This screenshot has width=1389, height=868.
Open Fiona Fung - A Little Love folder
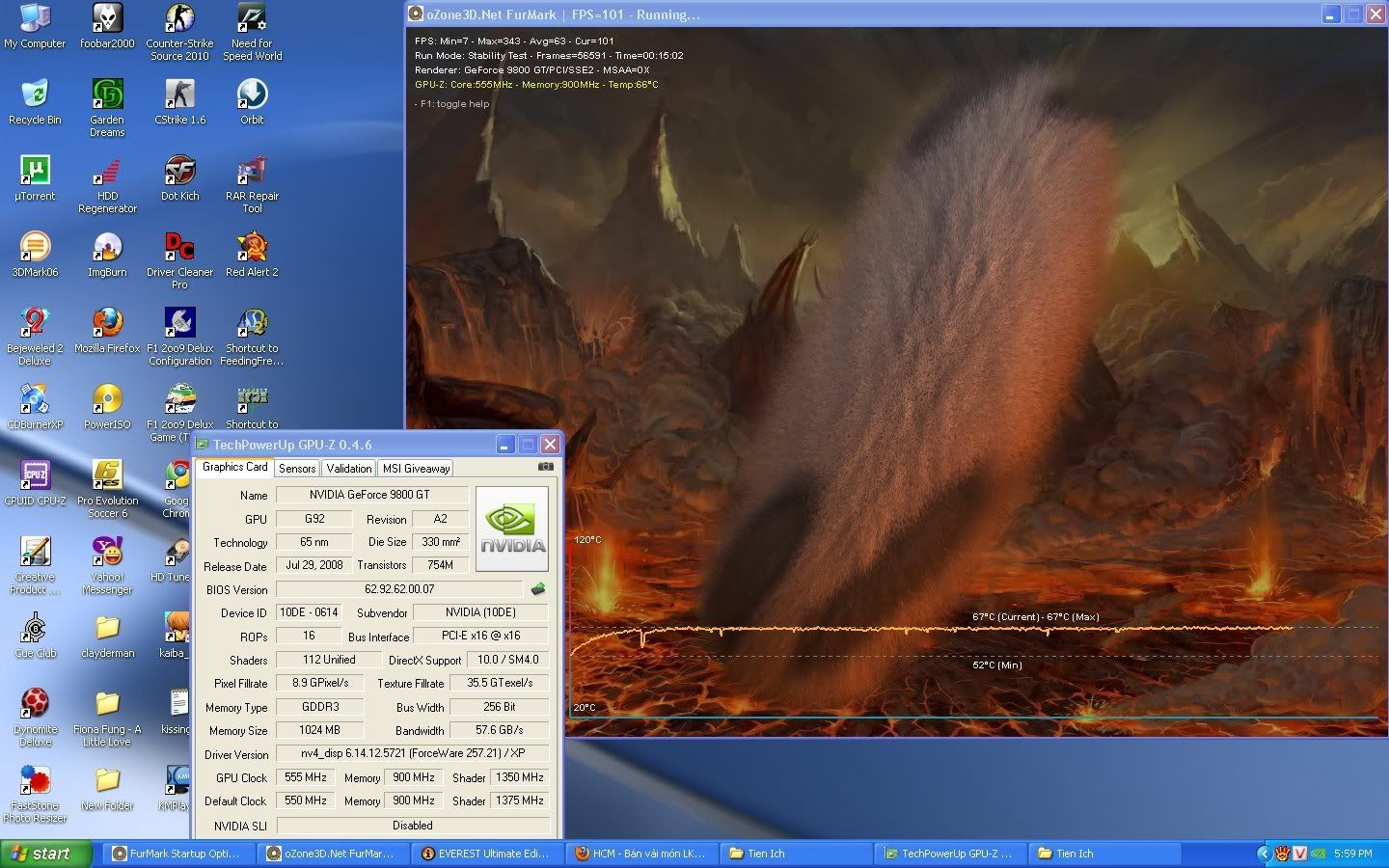pyautogui.click(x=107, y=719)
